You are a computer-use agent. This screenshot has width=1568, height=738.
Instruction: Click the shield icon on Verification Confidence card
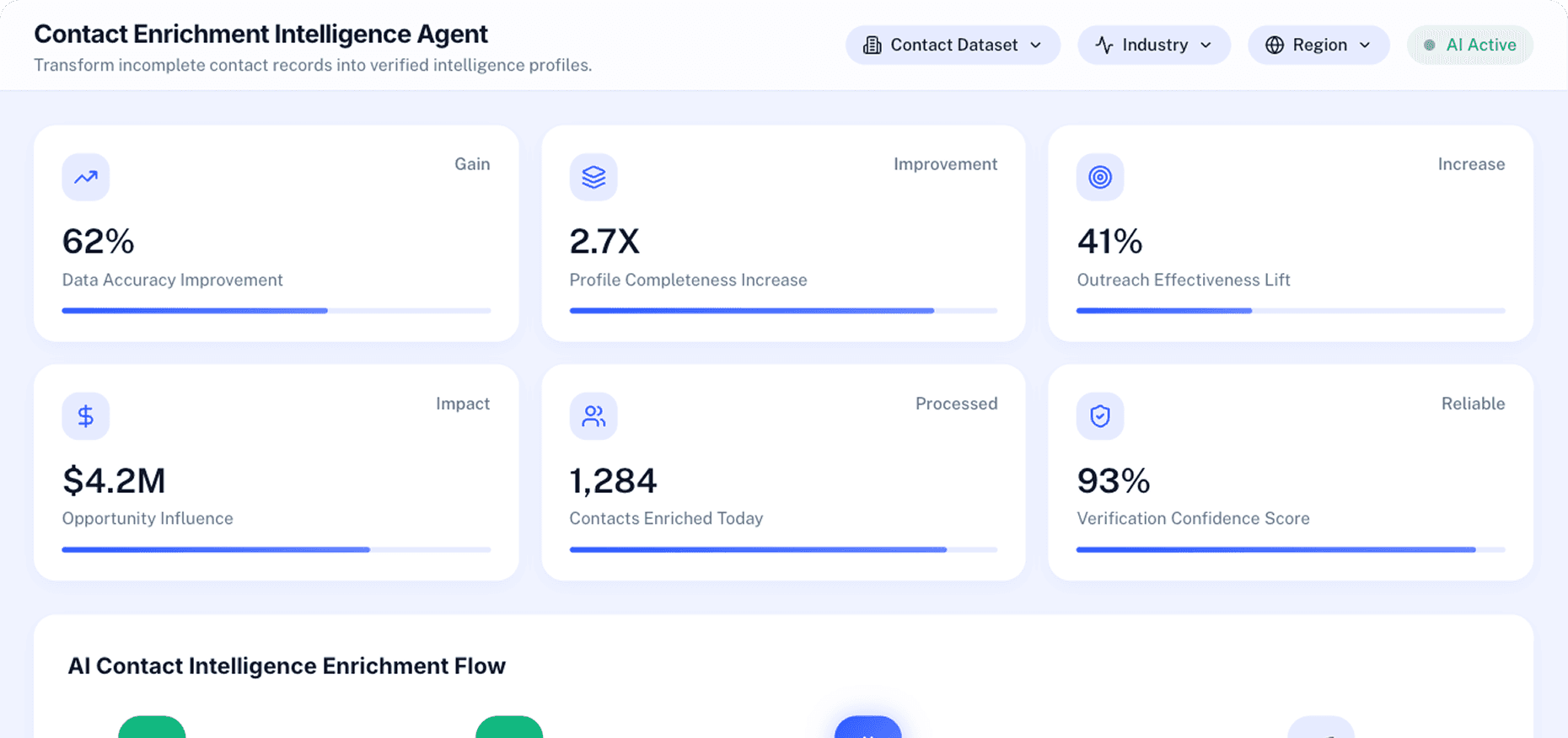coord(1100,416)
